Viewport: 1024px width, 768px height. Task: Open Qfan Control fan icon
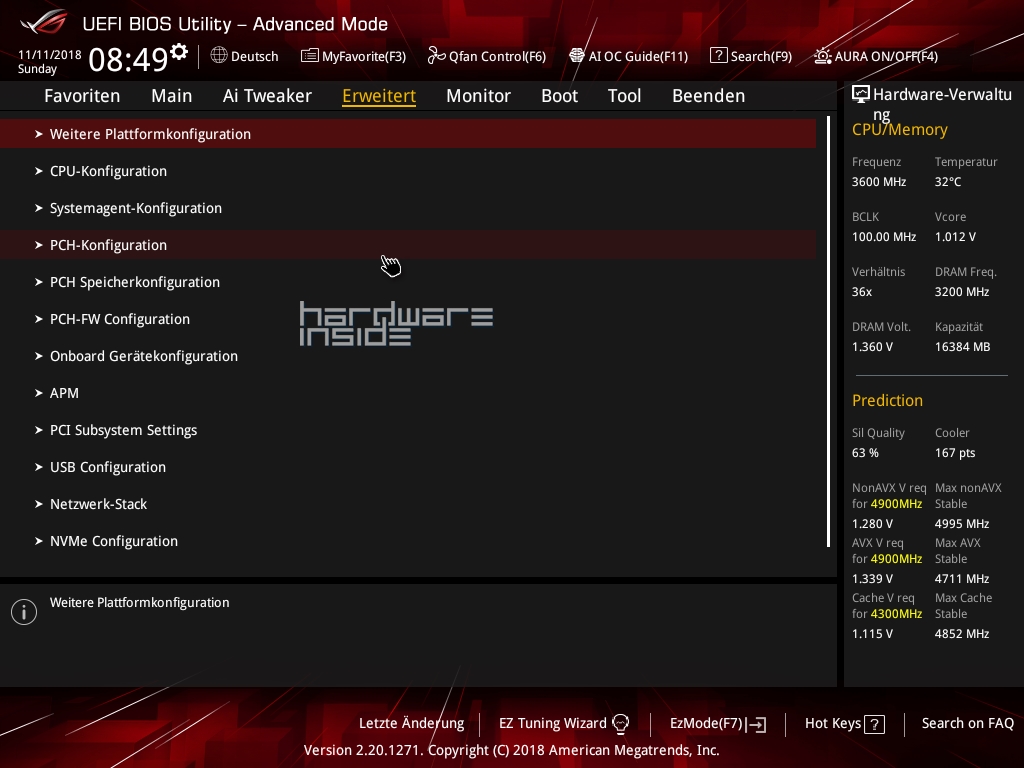pos(436,56)
